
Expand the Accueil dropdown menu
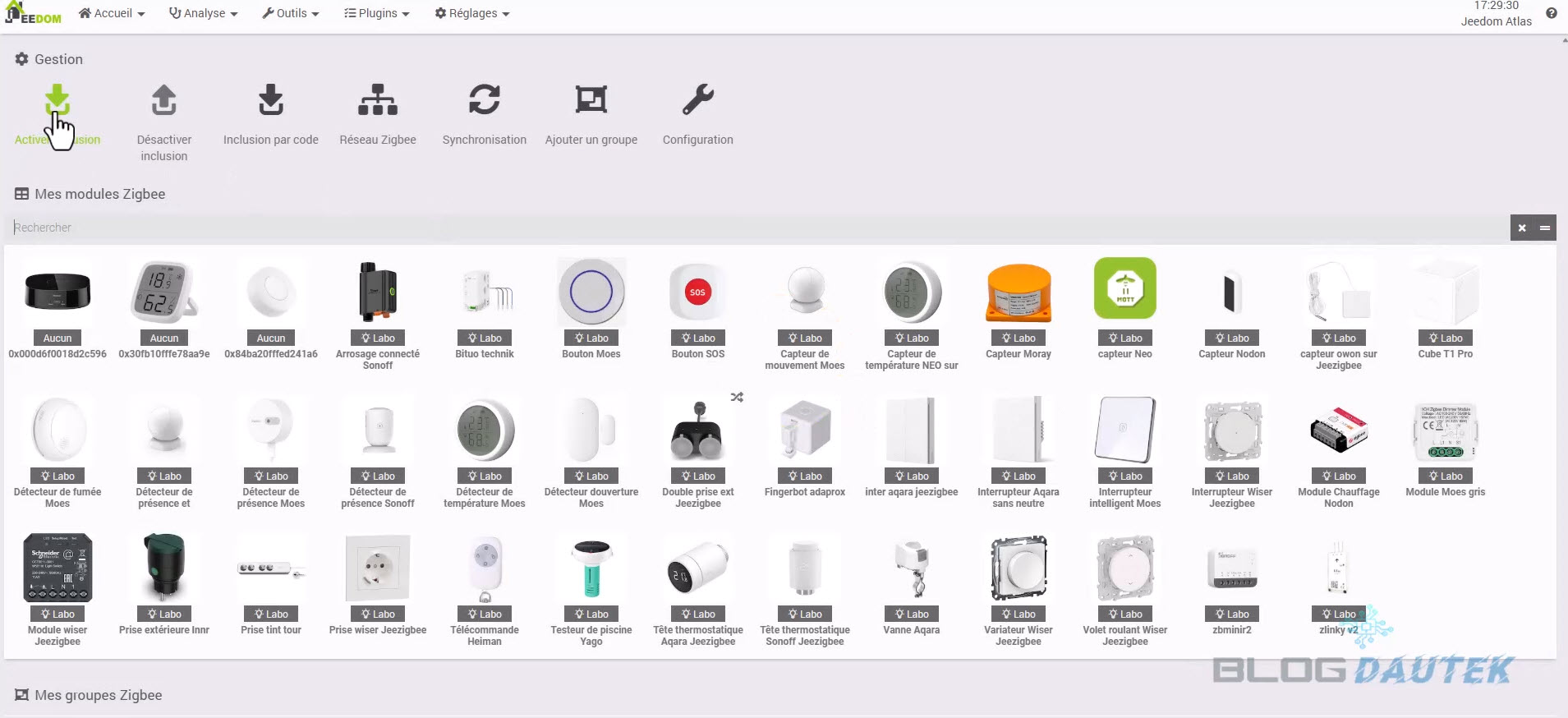(112, 13)
